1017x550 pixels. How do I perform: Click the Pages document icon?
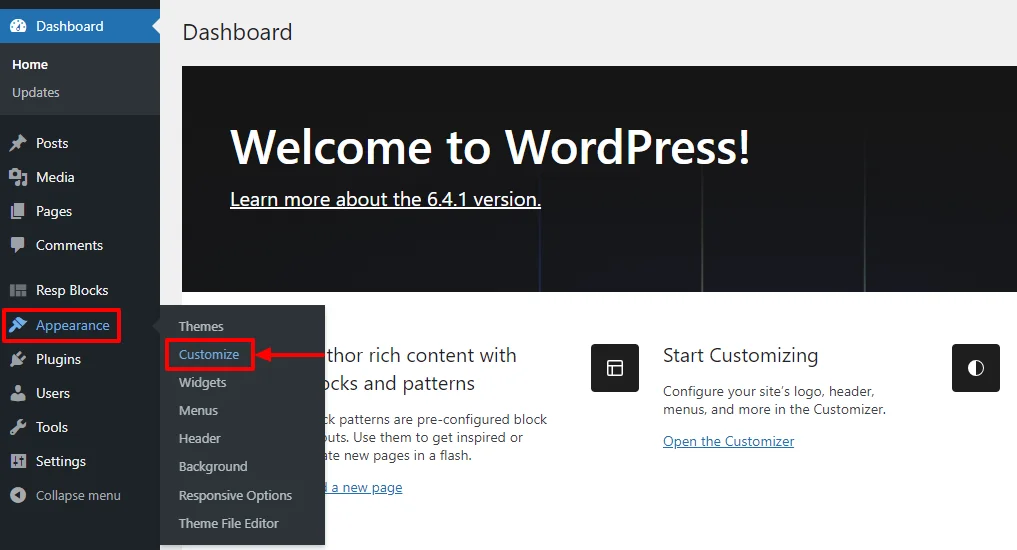[x=18, y=211]
